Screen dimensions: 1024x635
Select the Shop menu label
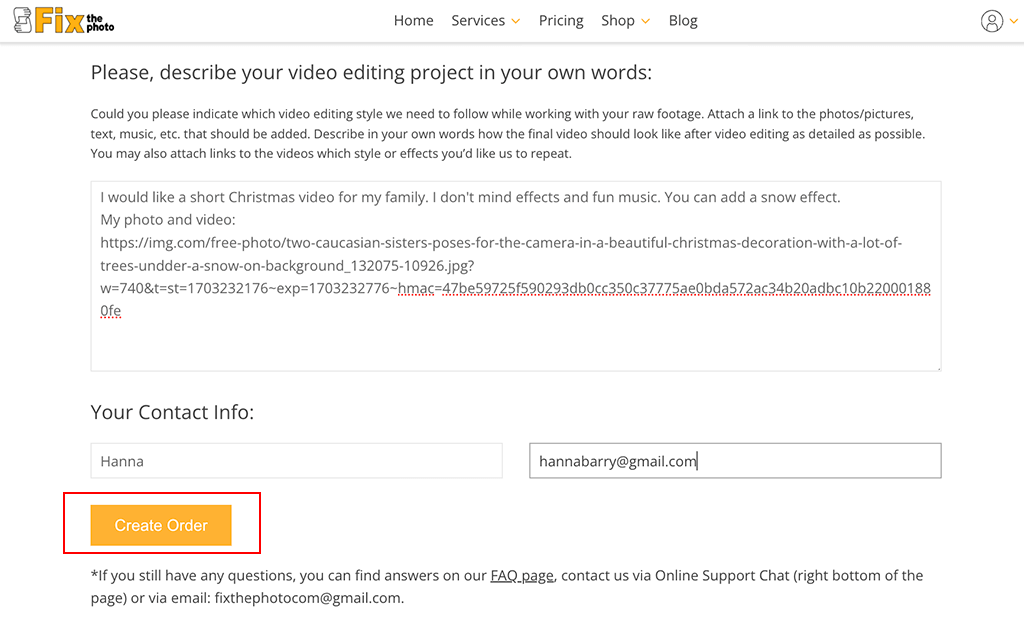pyautogui.click(x=618, y=21)
